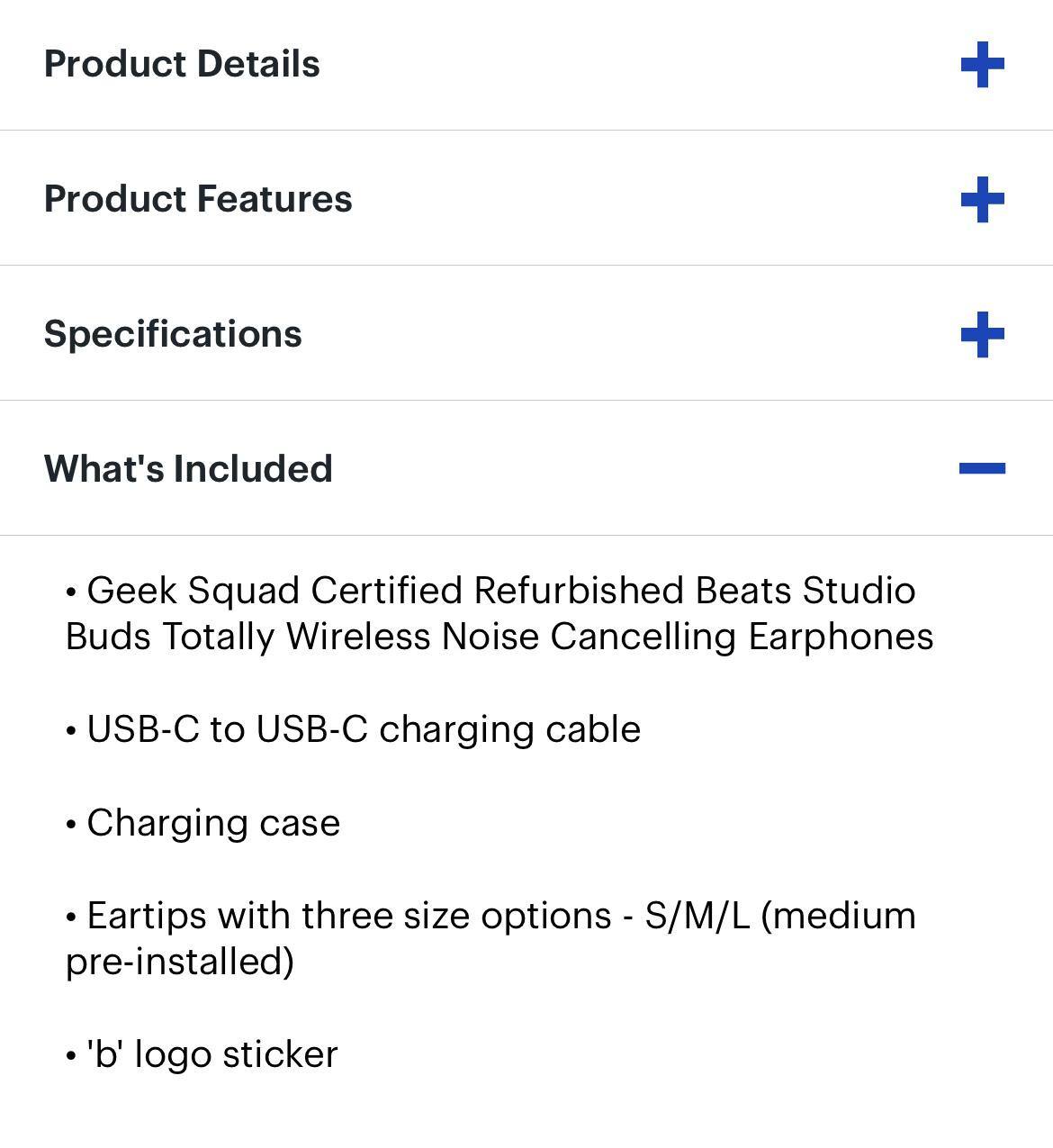Click the 'b' logo sticker item
The height and width of the screenshot is (1148, 1053).
(x=212, y=1054)
